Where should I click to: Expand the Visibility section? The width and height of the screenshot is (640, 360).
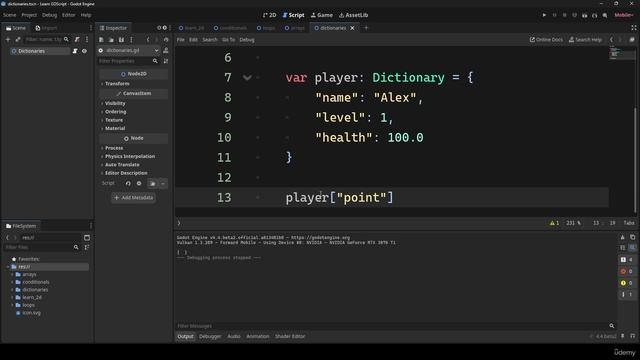[x=115, y=104]
